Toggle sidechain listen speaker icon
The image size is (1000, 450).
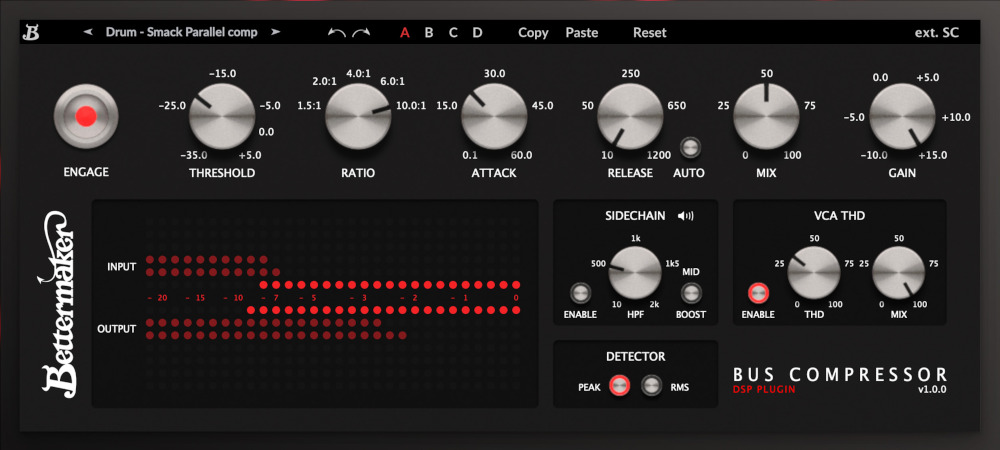(686, 216)
